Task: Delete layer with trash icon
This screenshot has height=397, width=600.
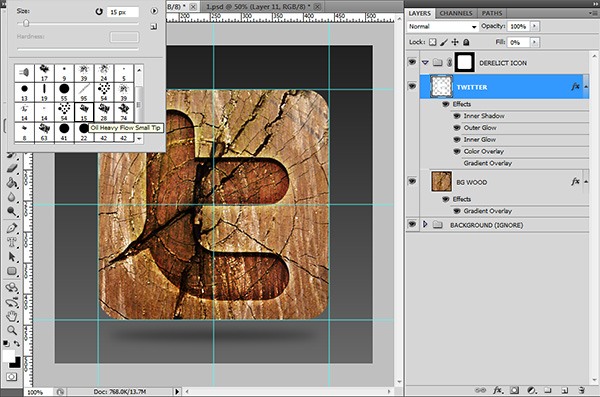Action: [x=581, y=390]
